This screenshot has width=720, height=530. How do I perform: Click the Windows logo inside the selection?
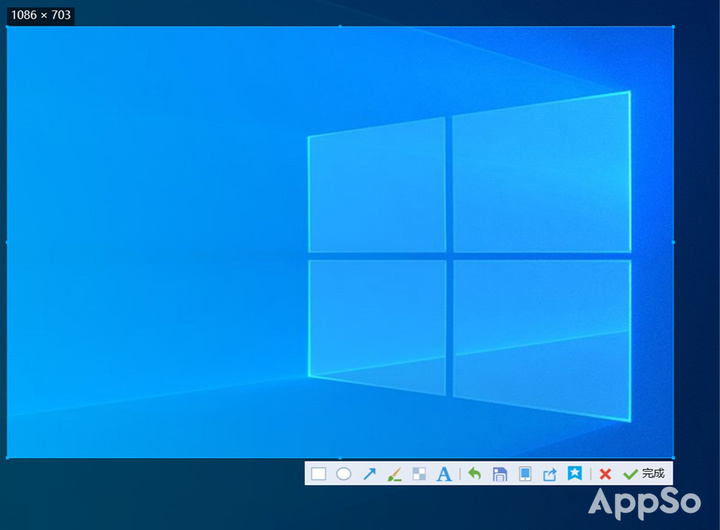(x=469, y=256)
